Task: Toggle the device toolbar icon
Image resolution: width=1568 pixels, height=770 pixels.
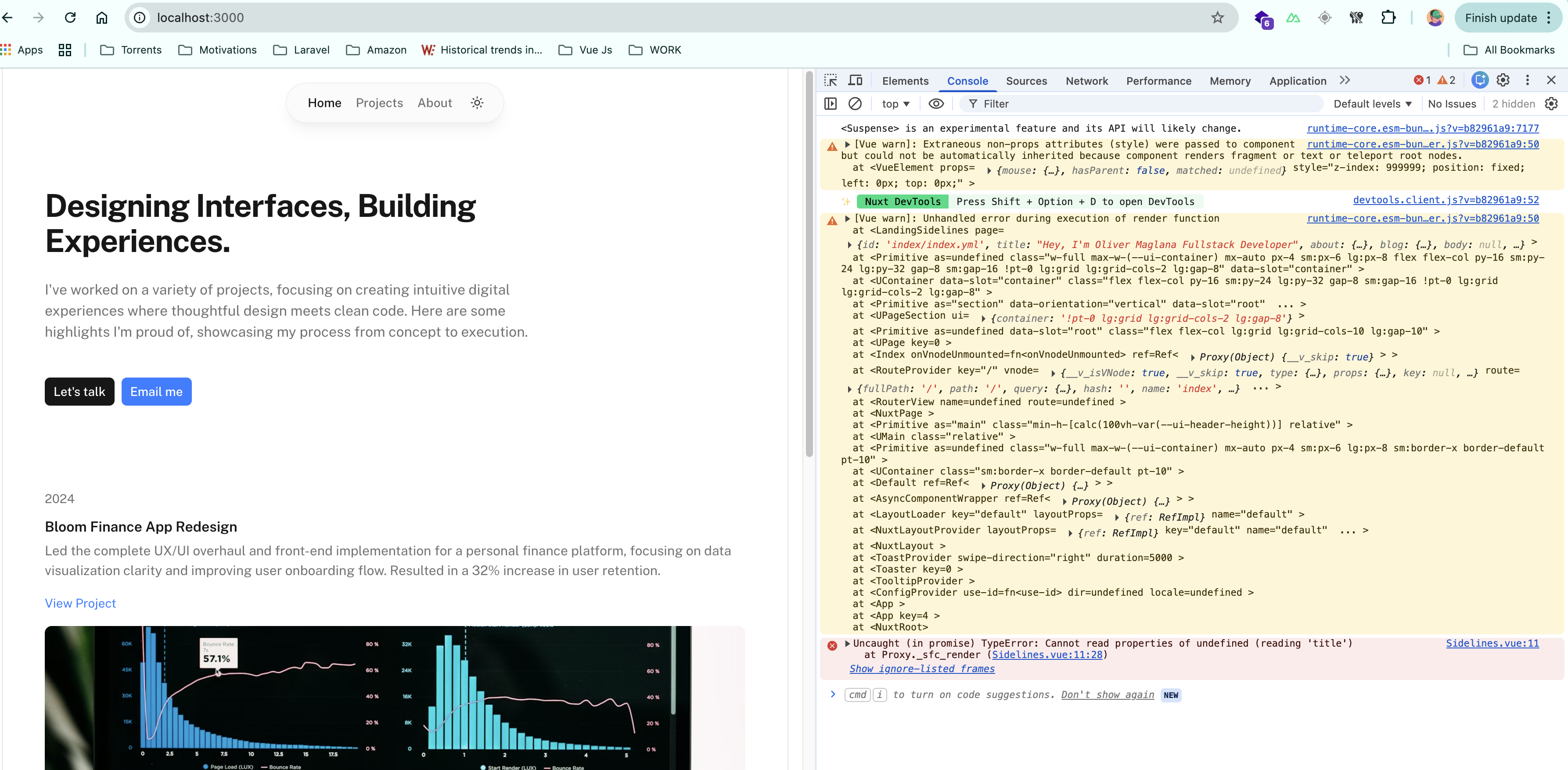Action: [855, 80]
